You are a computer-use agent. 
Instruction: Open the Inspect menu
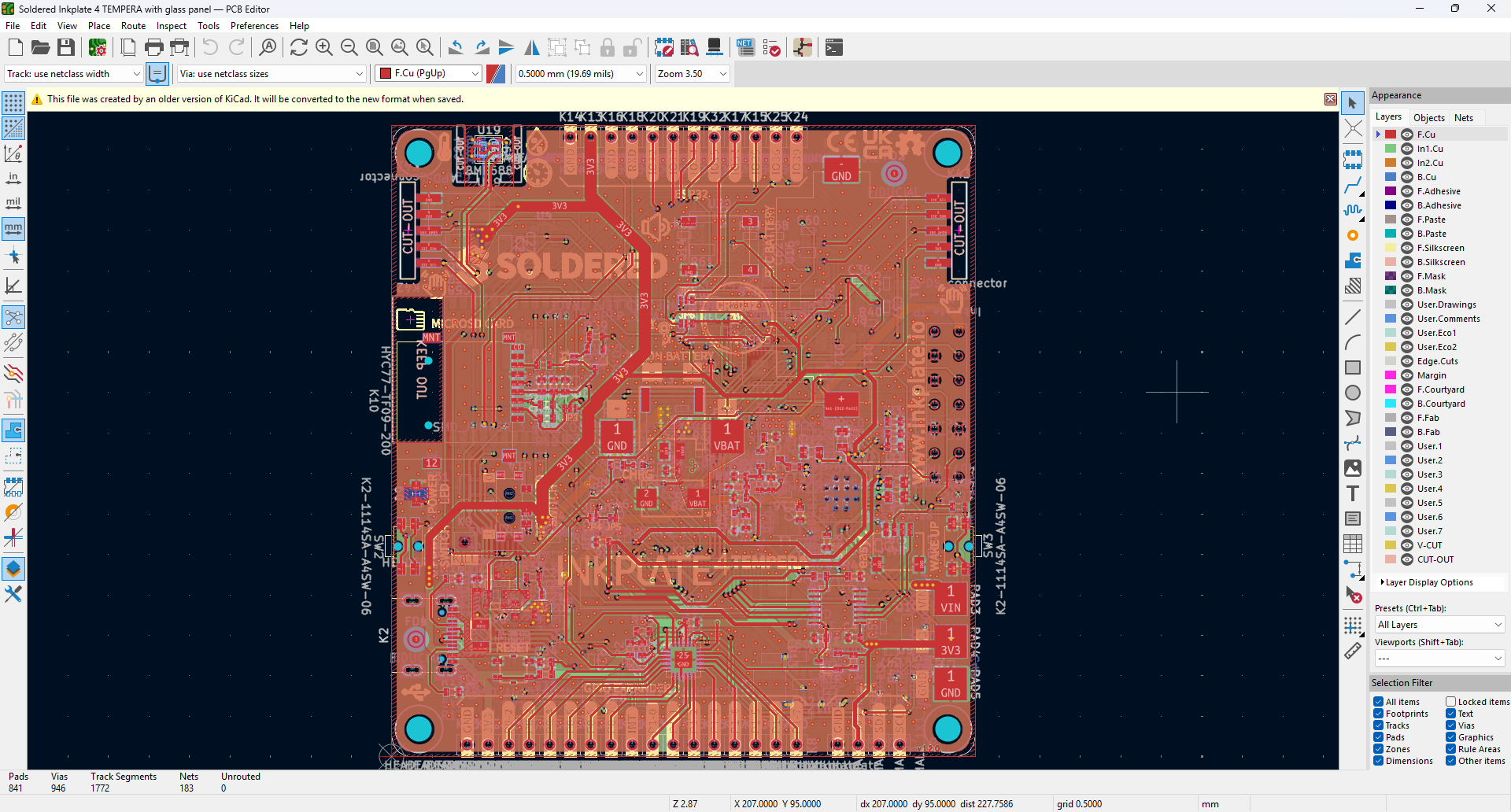coord(171,26)
